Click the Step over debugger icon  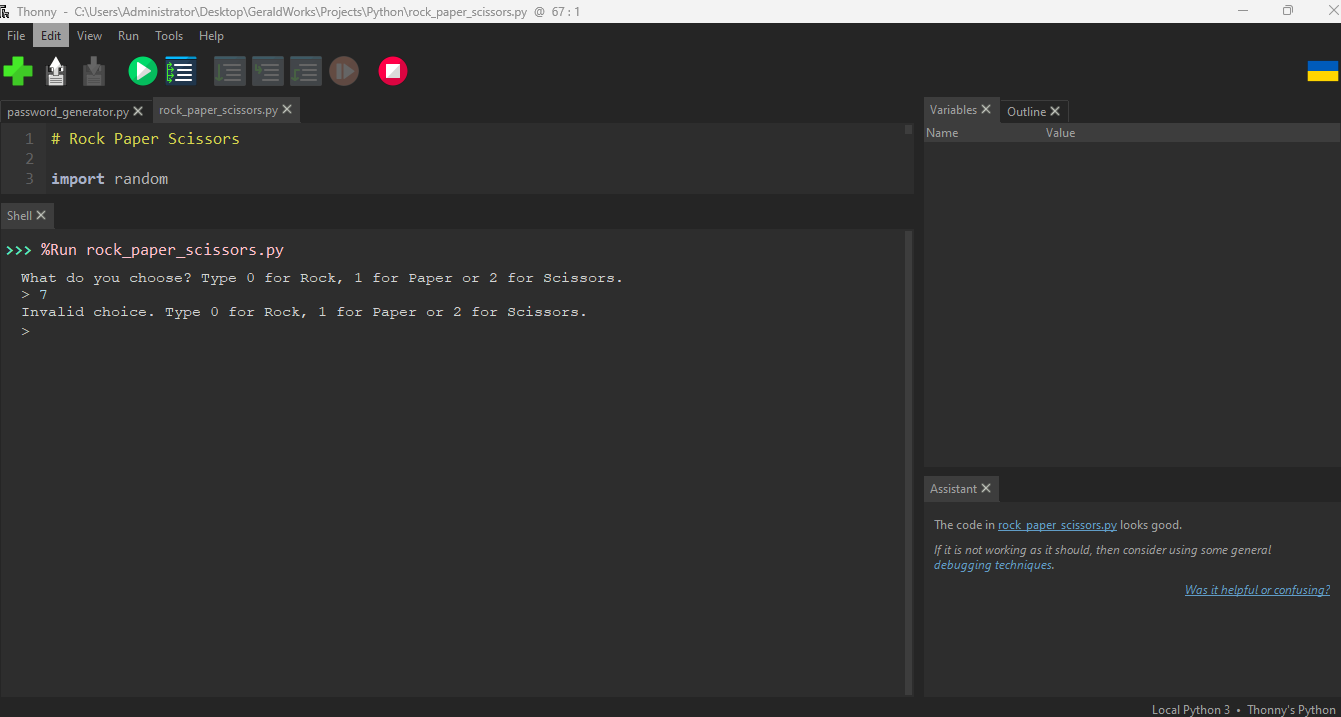tap(230, 71)
